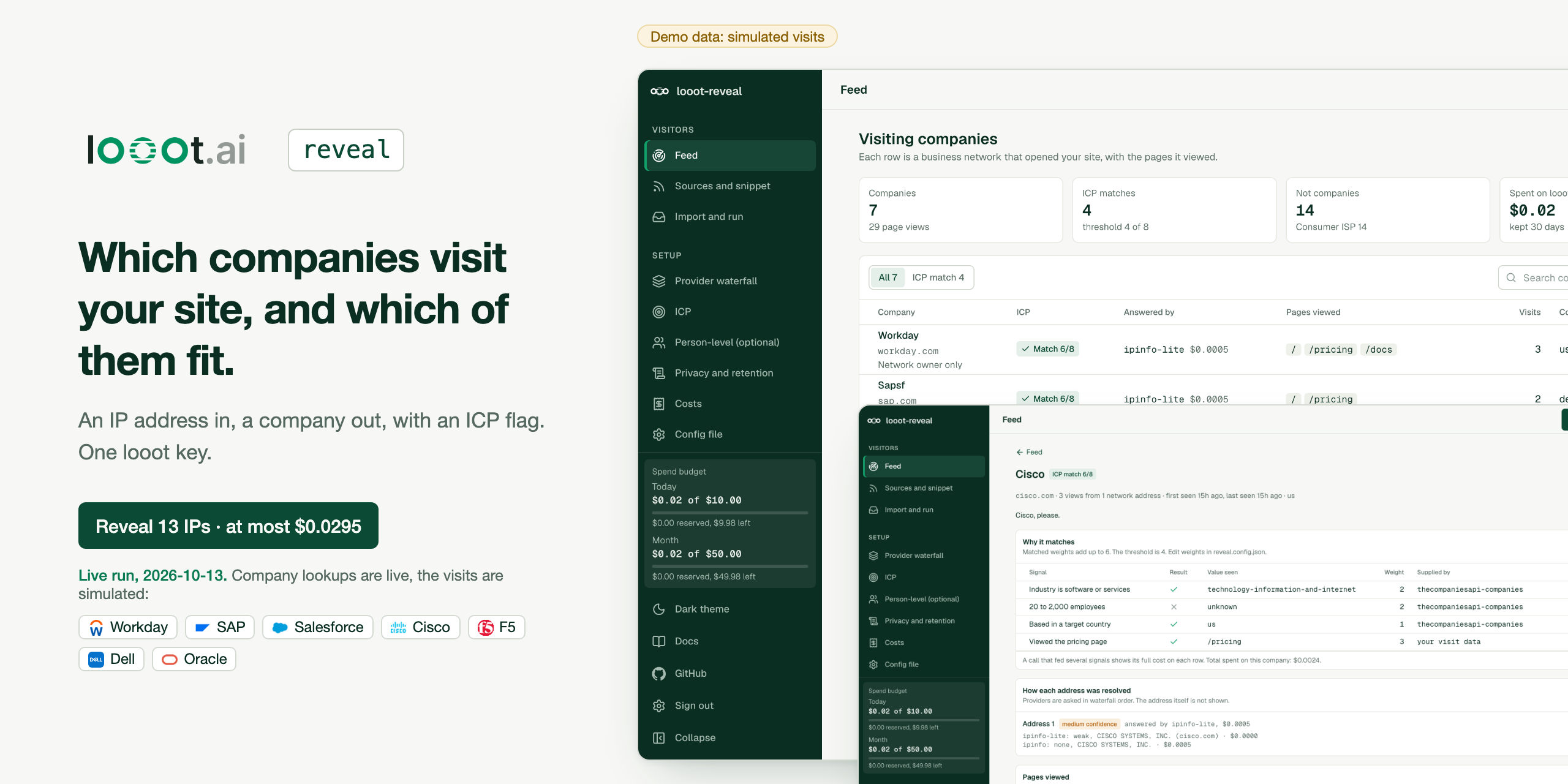Open the Workday row in the feed table
This screenshot has height=784, width=1568.
coord(1213,350)
